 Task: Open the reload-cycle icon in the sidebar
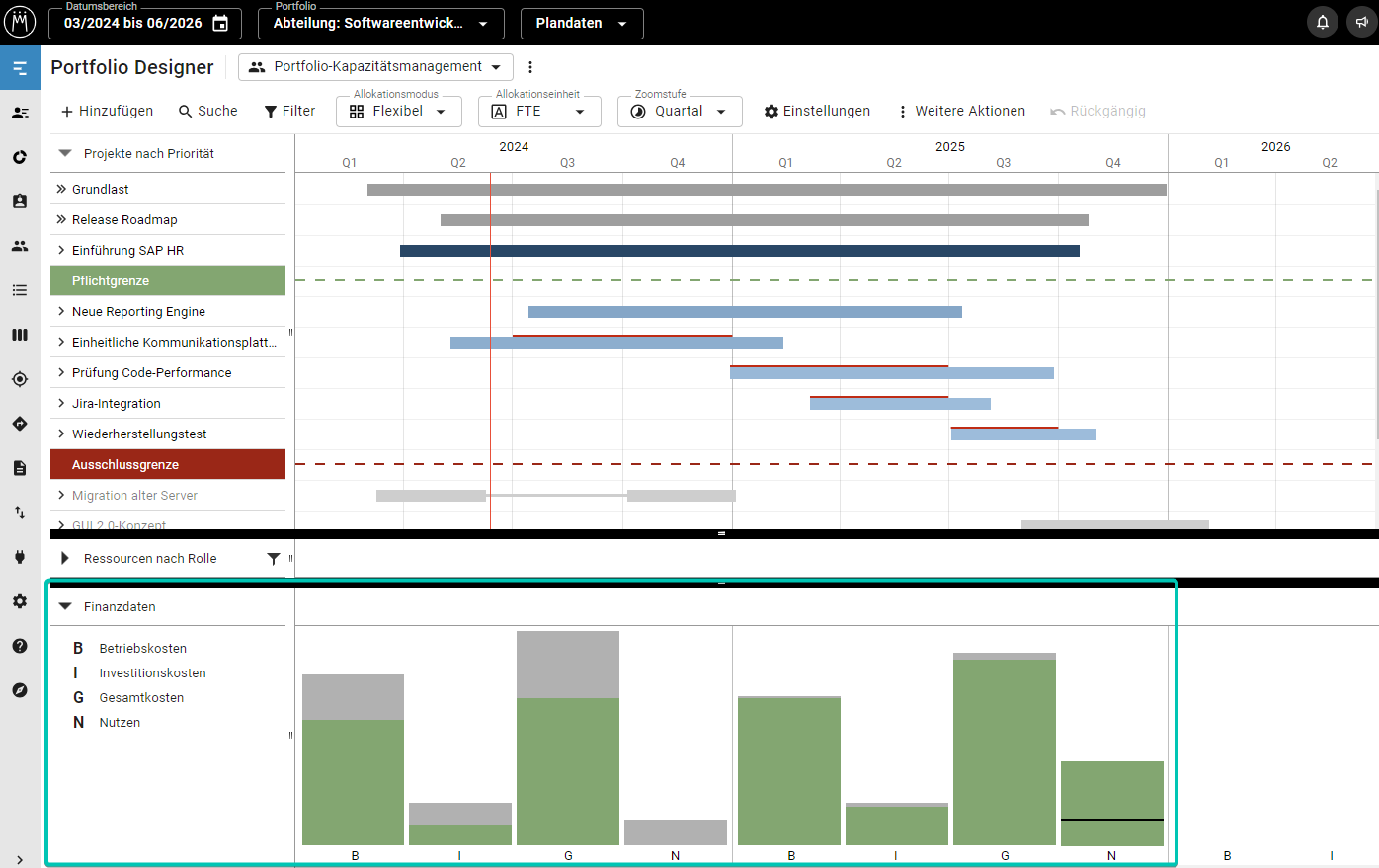pos(20,157)
